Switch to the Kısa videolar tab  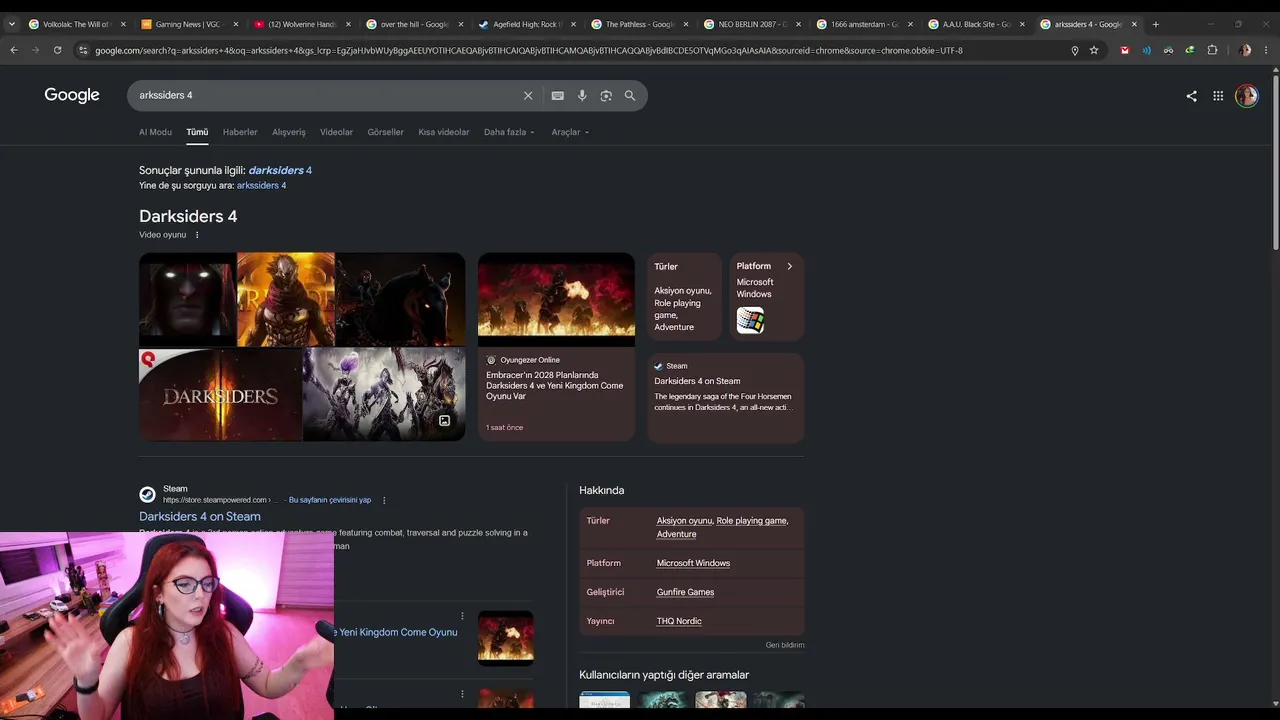pos(443,132)
